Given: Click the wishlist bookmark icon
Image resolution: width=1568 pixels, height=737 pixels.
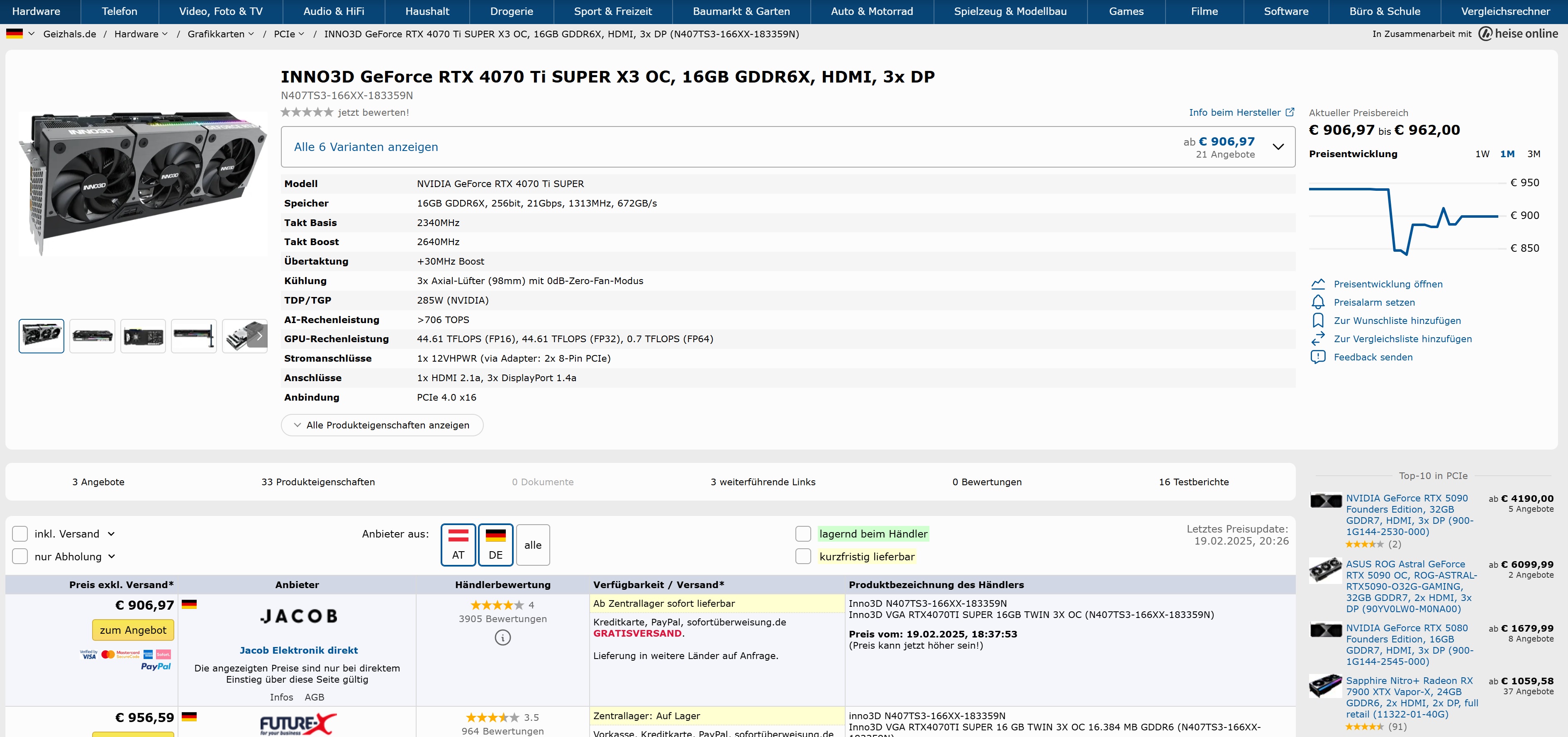Looking at the screenshot, I should click(1318, 321).
